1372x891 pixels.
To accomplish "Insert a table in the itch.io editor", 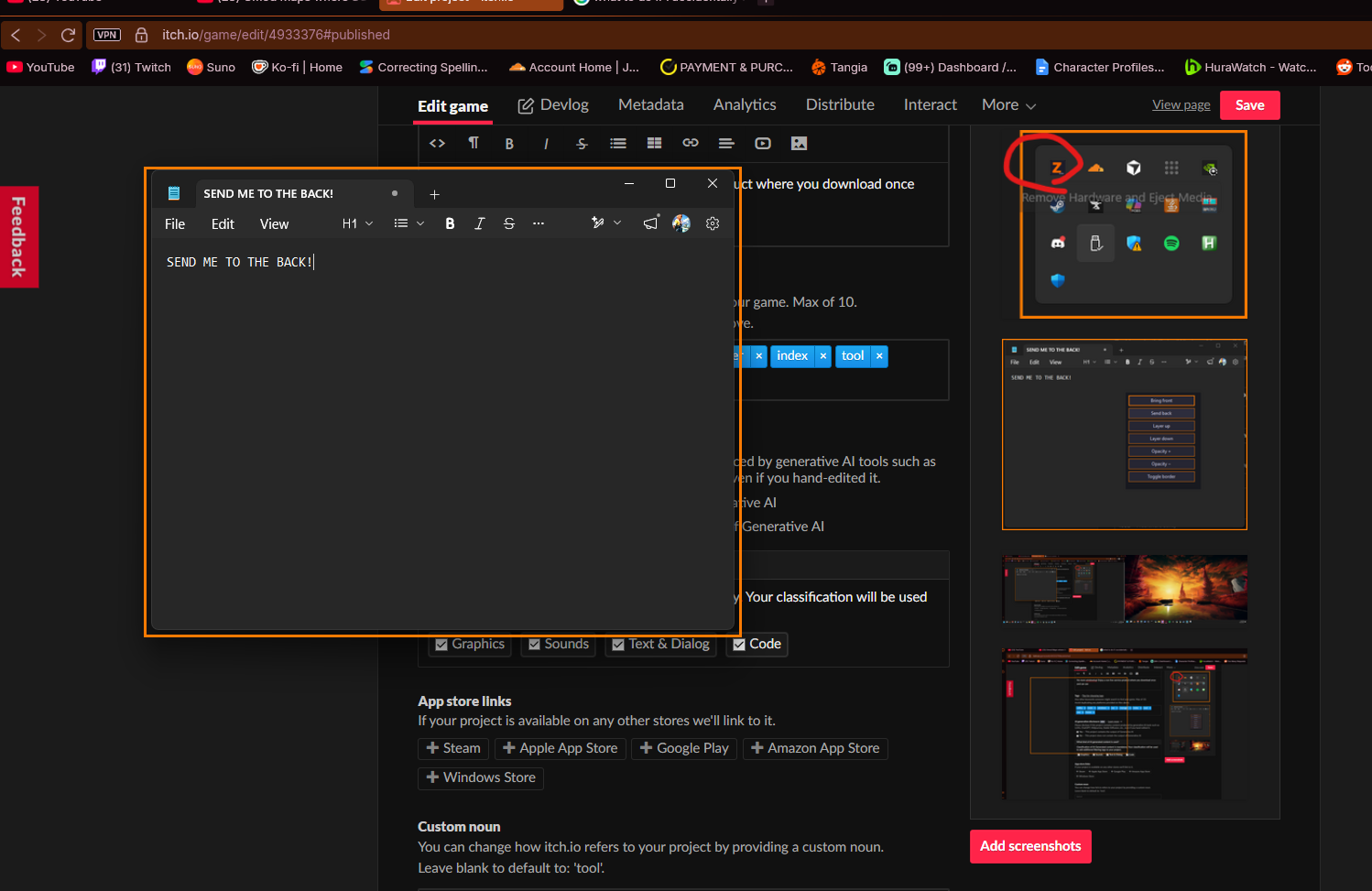I will click(654, 143).
